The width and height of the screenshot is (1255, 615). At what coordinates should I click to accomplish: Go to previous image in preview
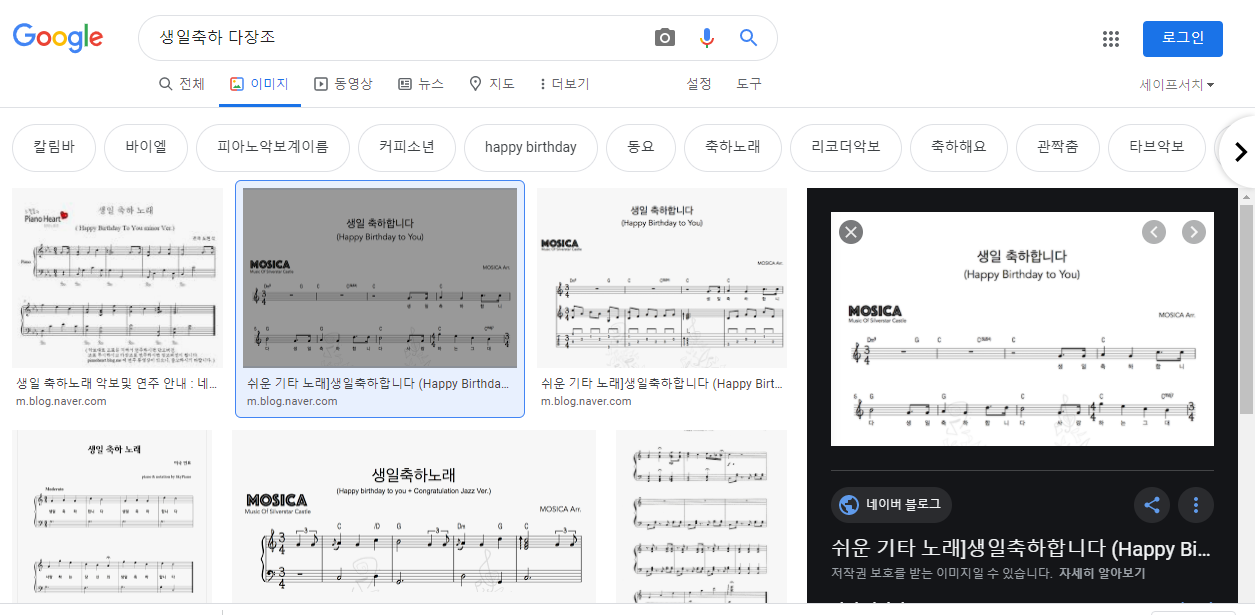1154,232
